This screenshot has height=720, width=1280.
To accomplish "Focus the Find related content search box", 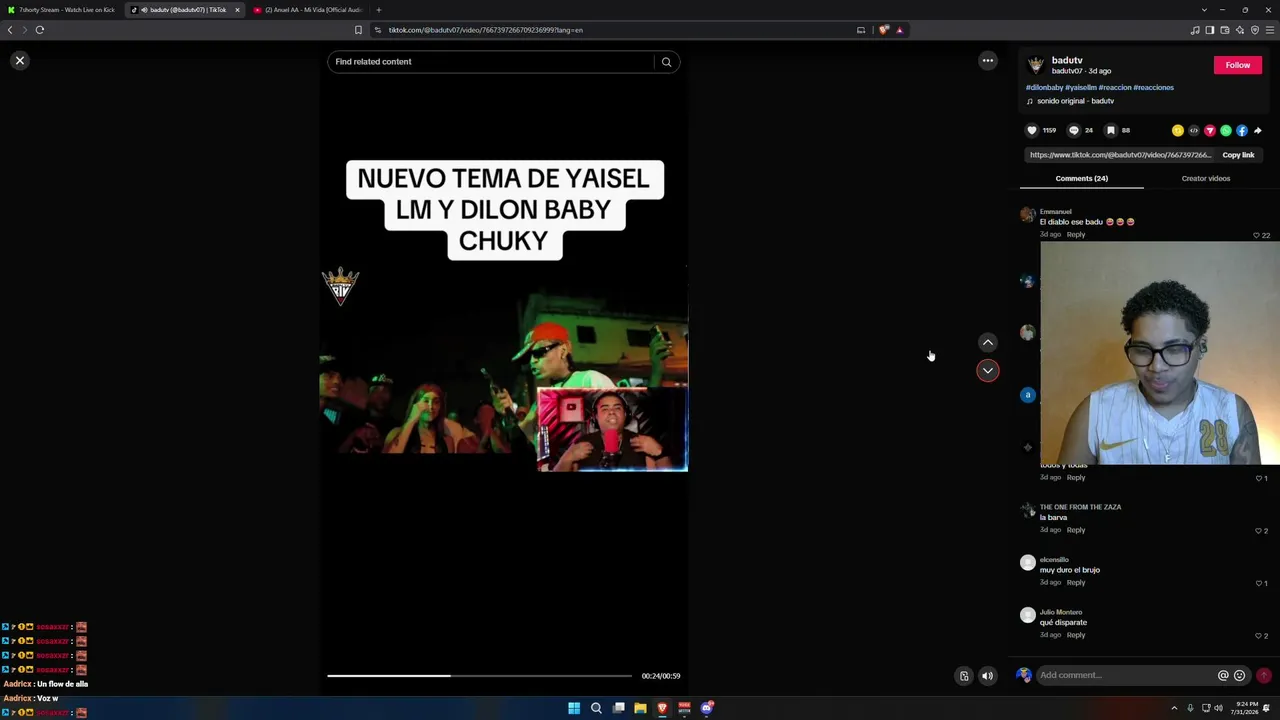I will (x=492, y=62).
